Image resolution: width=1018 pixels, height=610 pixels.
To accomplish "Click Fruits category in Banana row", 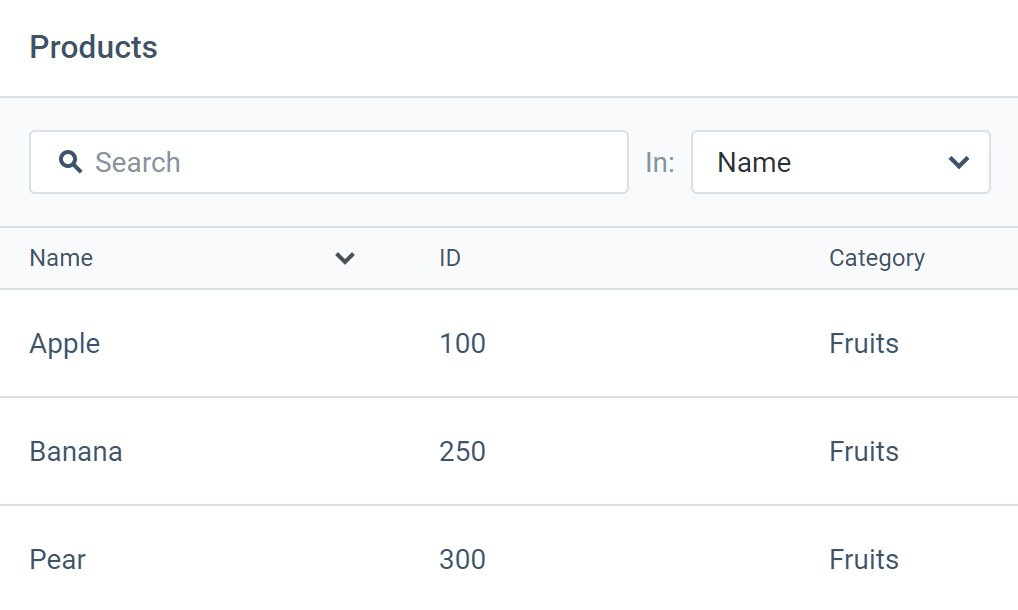I will tap(864, 452).
